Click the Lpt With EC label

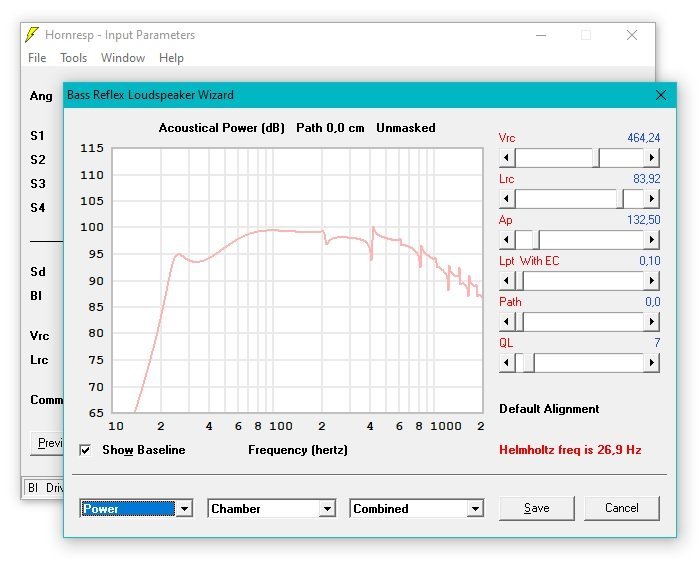529,261
